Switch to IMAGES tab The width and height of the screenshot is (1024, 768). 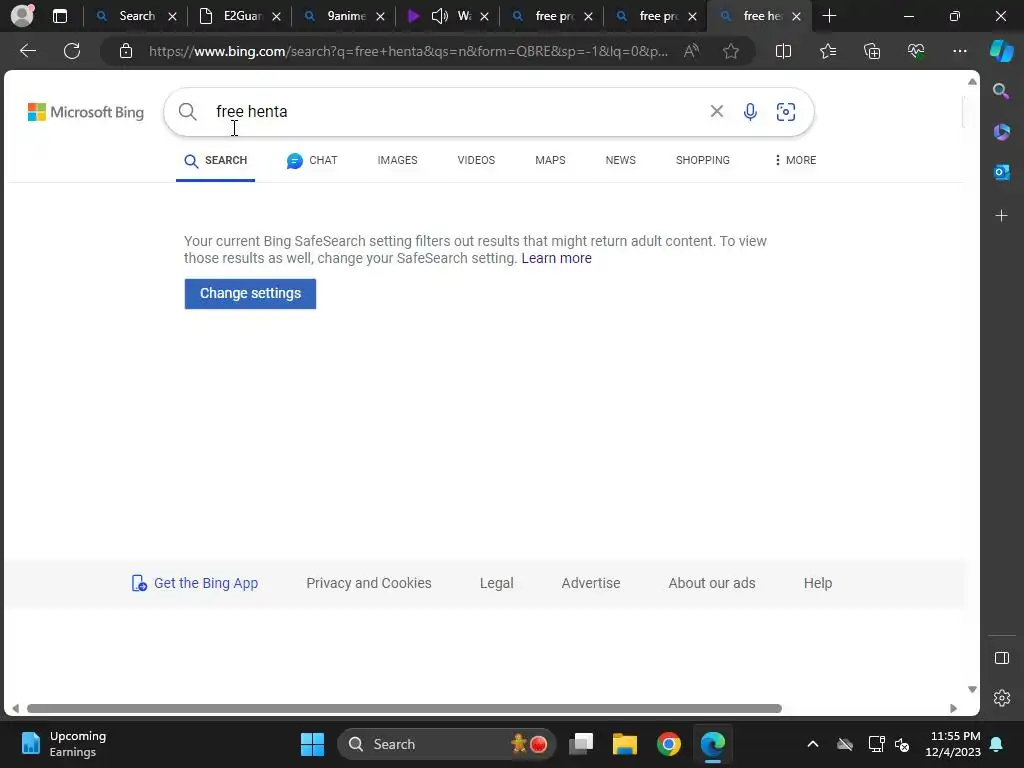click(x=397, y=160)
